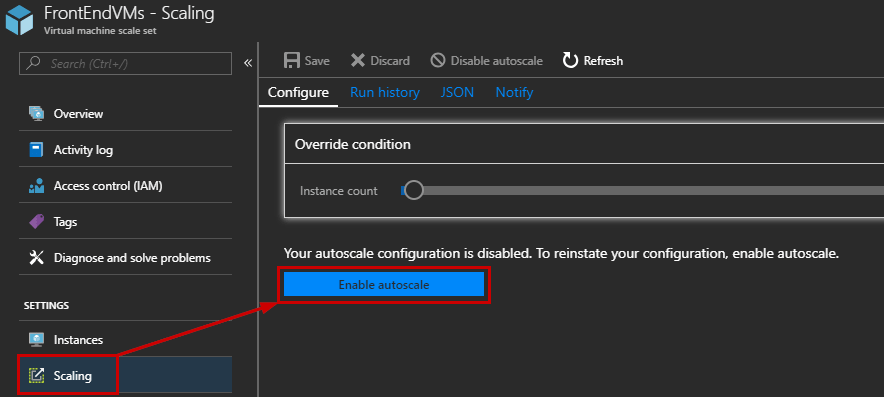Focus the Search (Ctrl+/) input field
Viewport: 884px width, 397px height.
(125, 64)
